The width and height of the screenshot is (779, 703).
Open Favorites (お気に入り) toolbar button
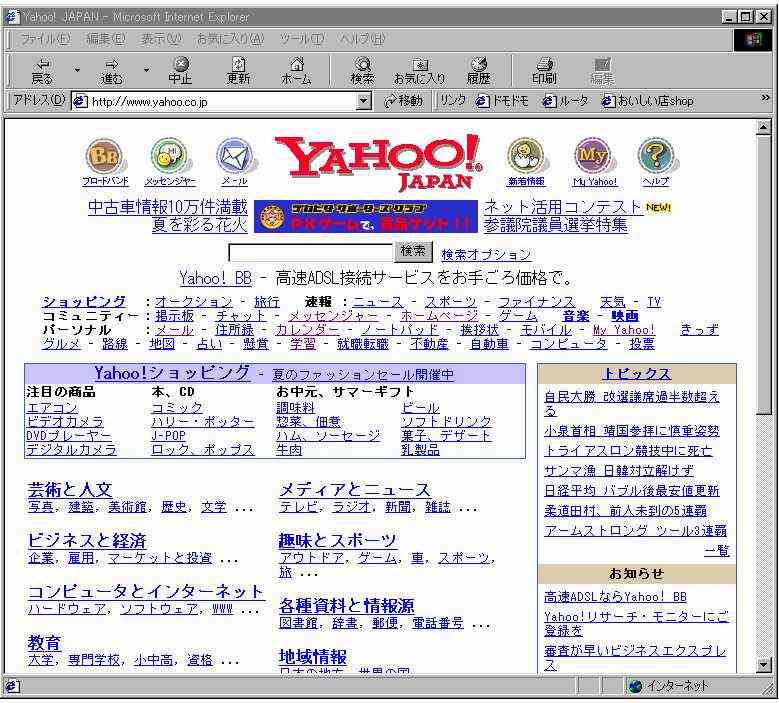coord(420,71)
